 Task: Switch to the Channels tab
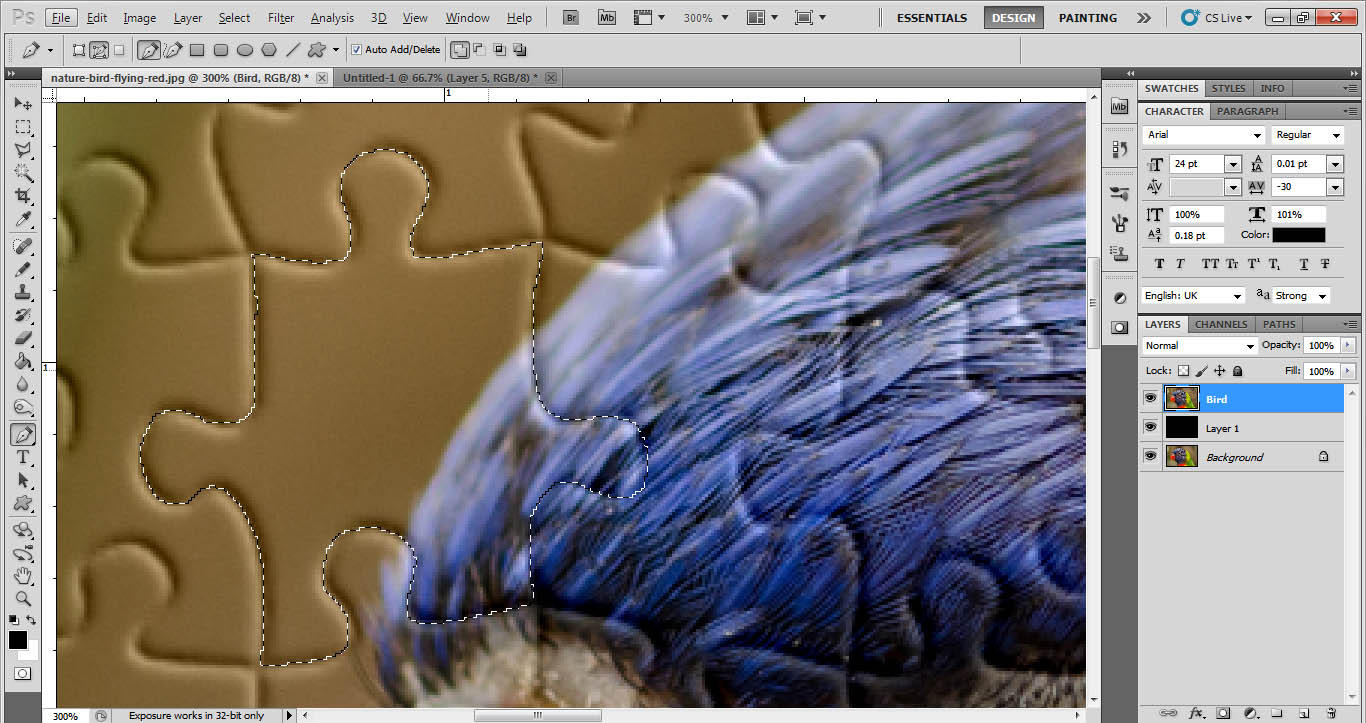pyautogui.click(x=1220, y=324)
